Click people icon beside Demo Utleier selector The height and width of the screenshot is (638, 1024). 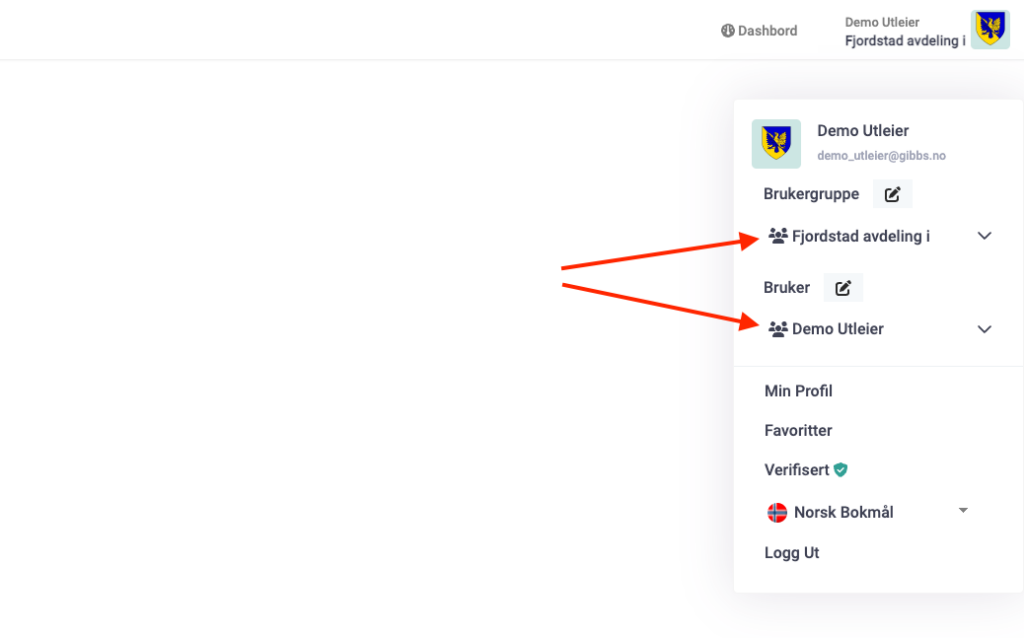pos(778,329)
